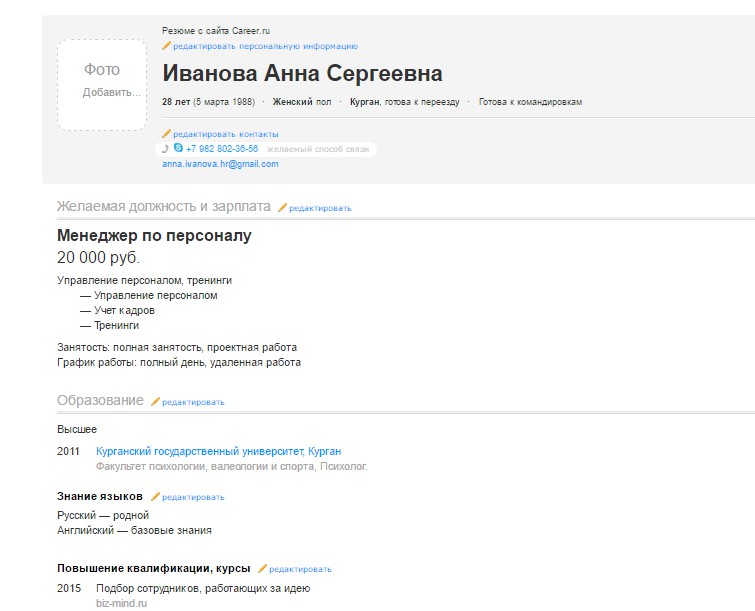This screenshot has height=611, width=755.
Task: Click pencil icon next to Образование heading
Action: [x=156, y=402]
